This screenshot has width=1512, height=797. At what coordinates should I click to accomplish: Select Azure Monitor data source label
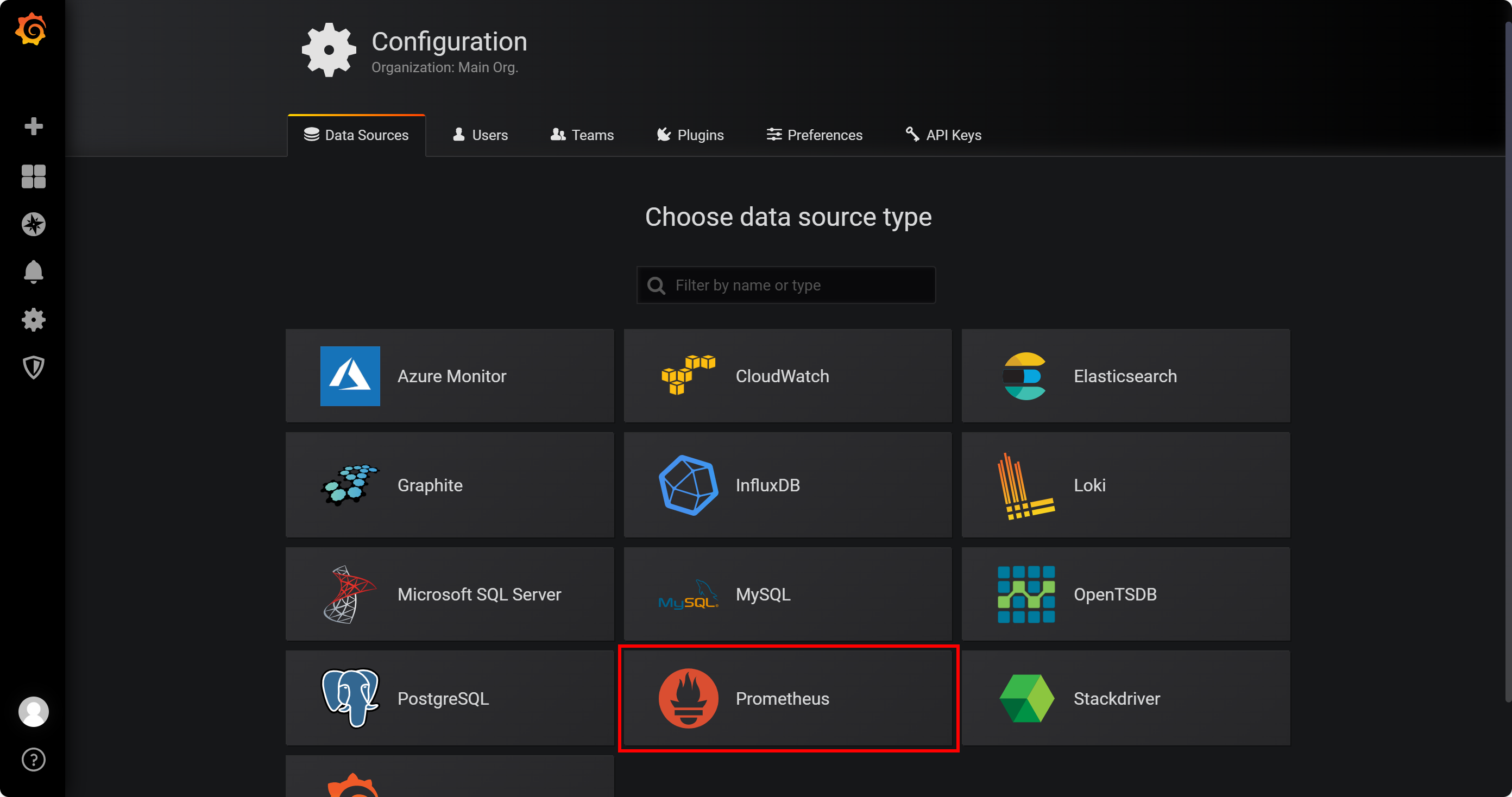[451, 376]
